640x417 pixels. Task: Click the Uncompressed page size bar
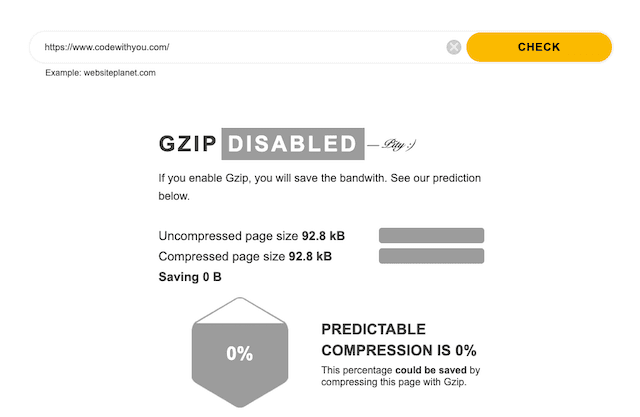coord(431,235)
